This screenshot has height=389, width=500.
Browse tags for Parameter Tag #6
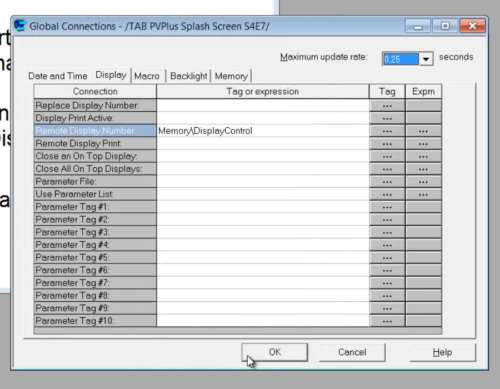pyautogui.click(x=387, y=270)
